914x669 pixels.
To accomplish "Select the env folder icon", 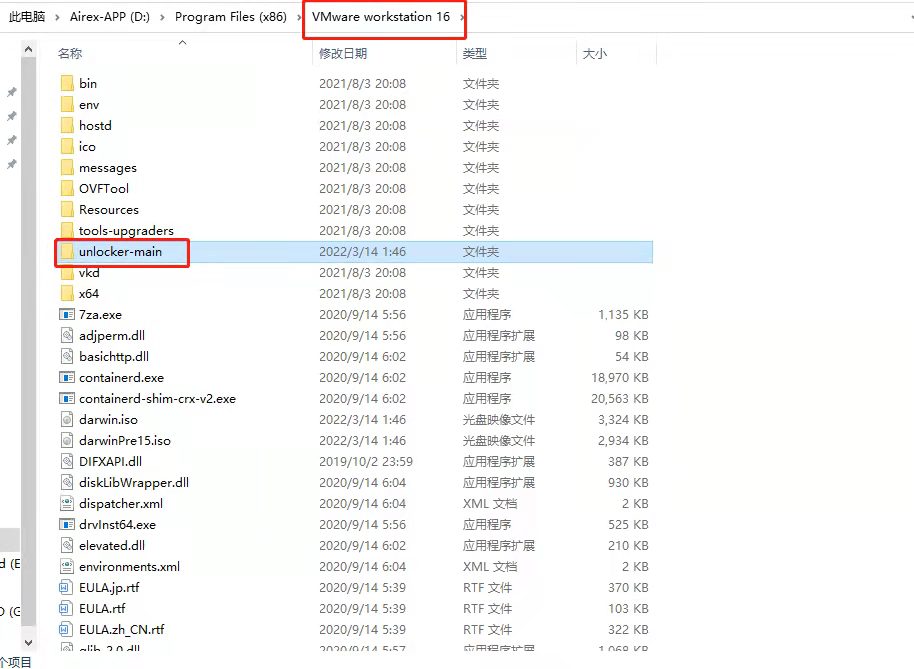I will pos(67,104).
